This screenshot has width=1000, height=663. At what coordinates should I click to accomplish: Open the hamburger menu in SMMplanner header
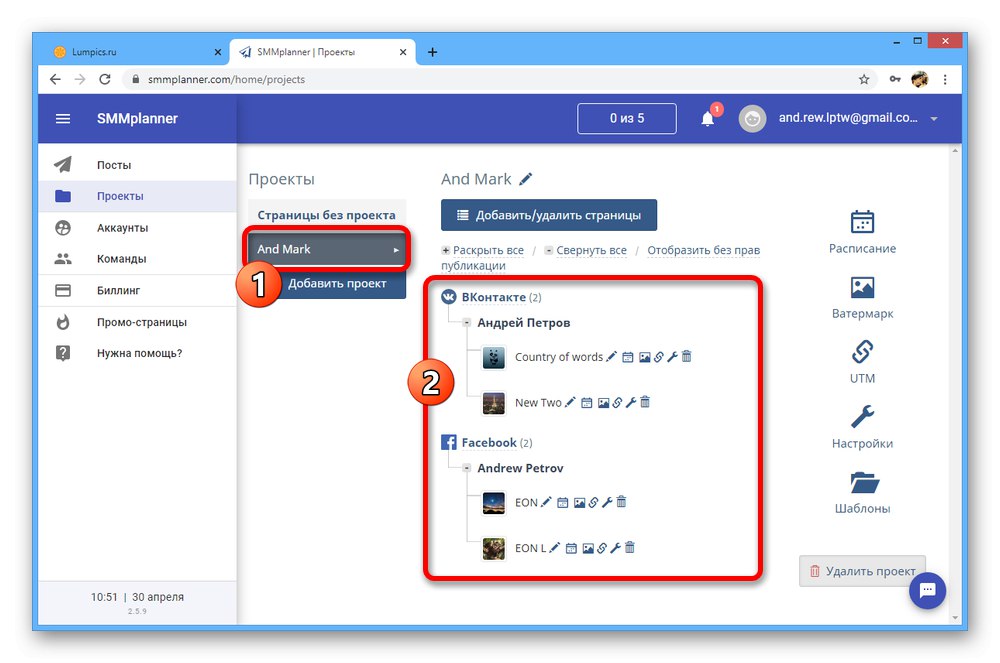[x=62, y=119]
